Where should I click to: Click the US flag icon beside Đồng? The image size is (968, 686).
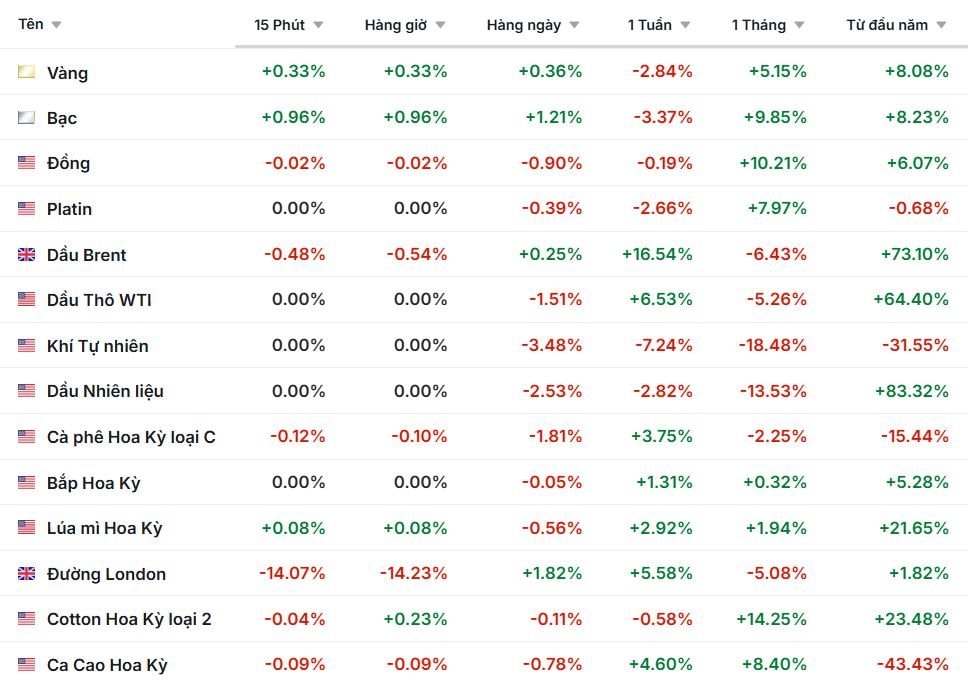[27, 163]
